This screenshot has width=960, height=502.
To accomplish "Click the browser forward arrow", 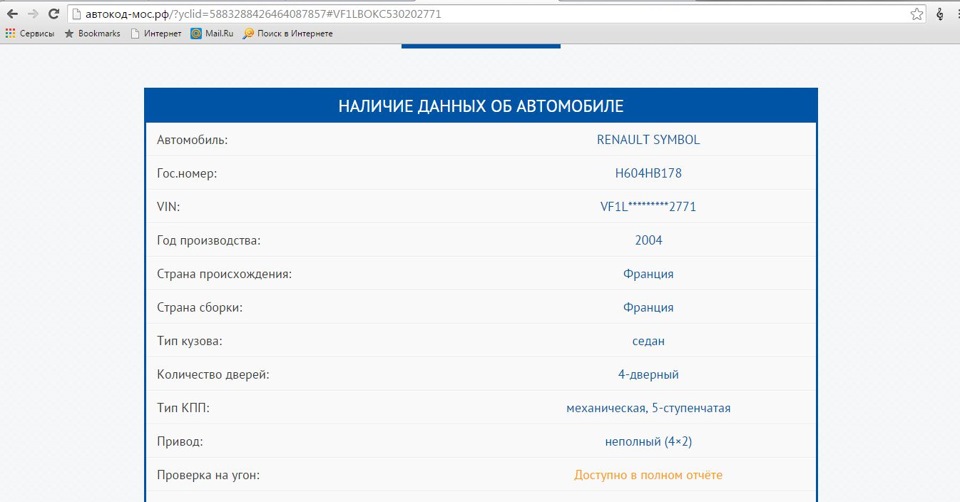I will (x=32, y=13).
